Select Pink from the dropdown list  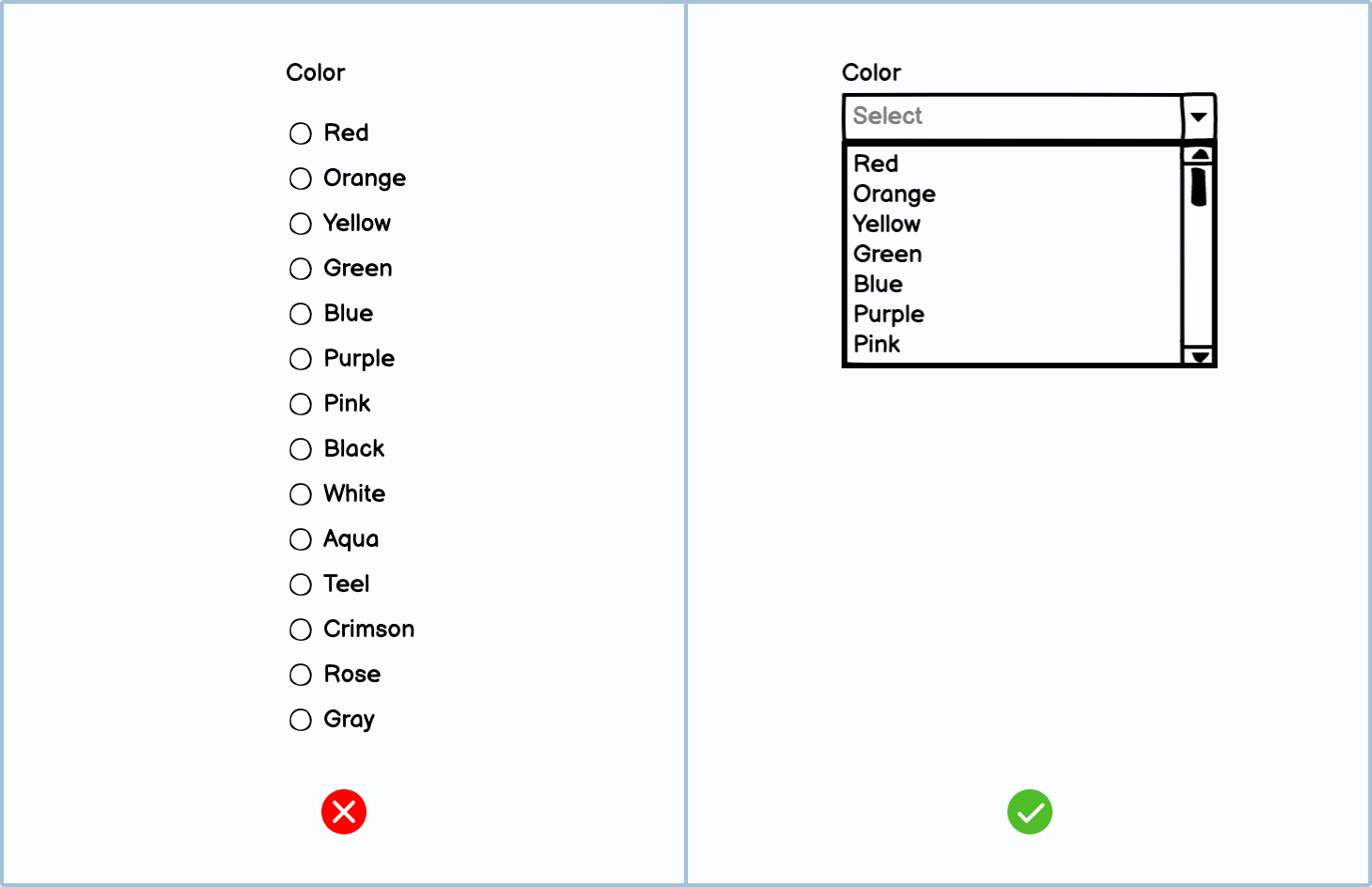[877, 344]
